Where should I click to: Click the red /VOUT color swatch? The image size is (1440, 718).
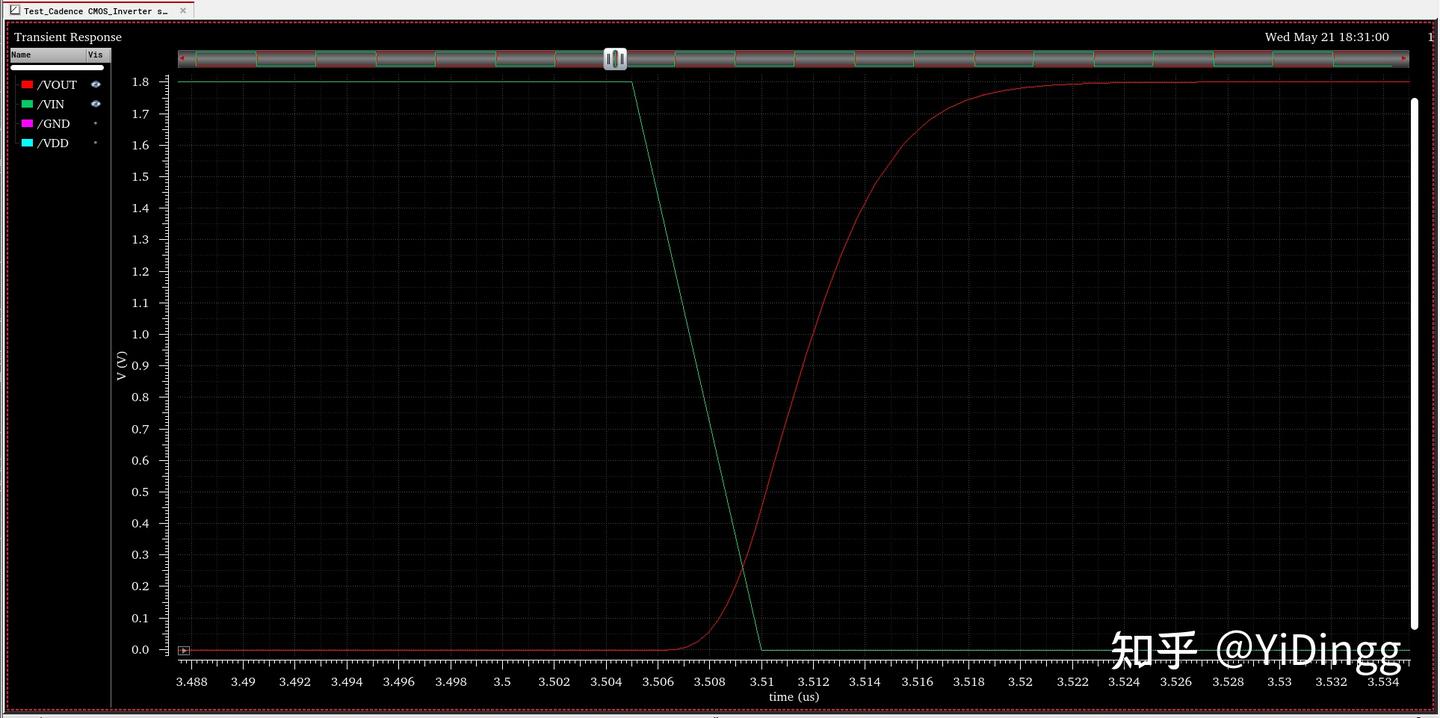27,85
